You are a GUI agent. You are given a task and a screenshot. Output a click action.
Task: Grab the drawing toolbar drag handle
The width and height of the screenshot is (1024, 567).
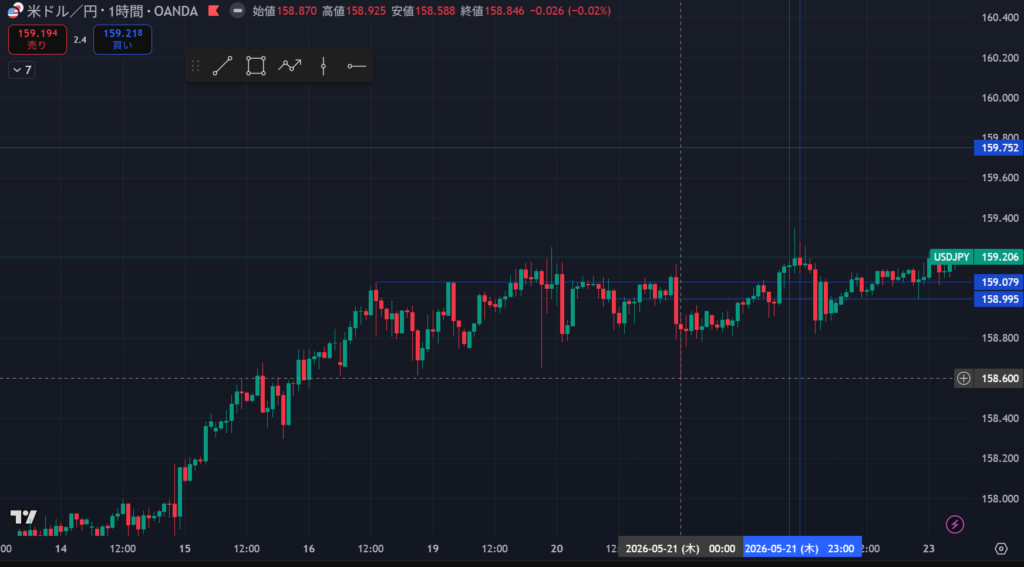[x=195, y=66]
